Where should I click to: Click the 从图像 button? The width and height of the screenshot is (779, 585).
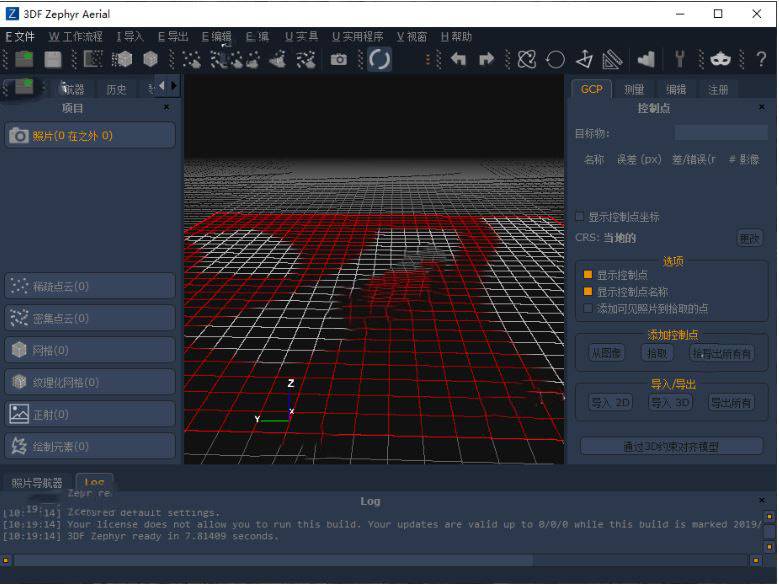click(606, 353)
